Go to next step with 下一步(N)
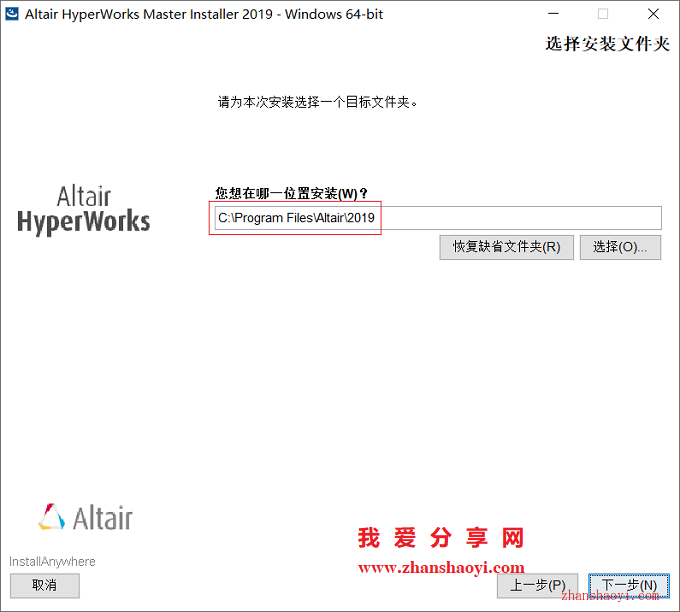Image resolution: width=680 pixels, height=612 pixels. coord(629,586)
